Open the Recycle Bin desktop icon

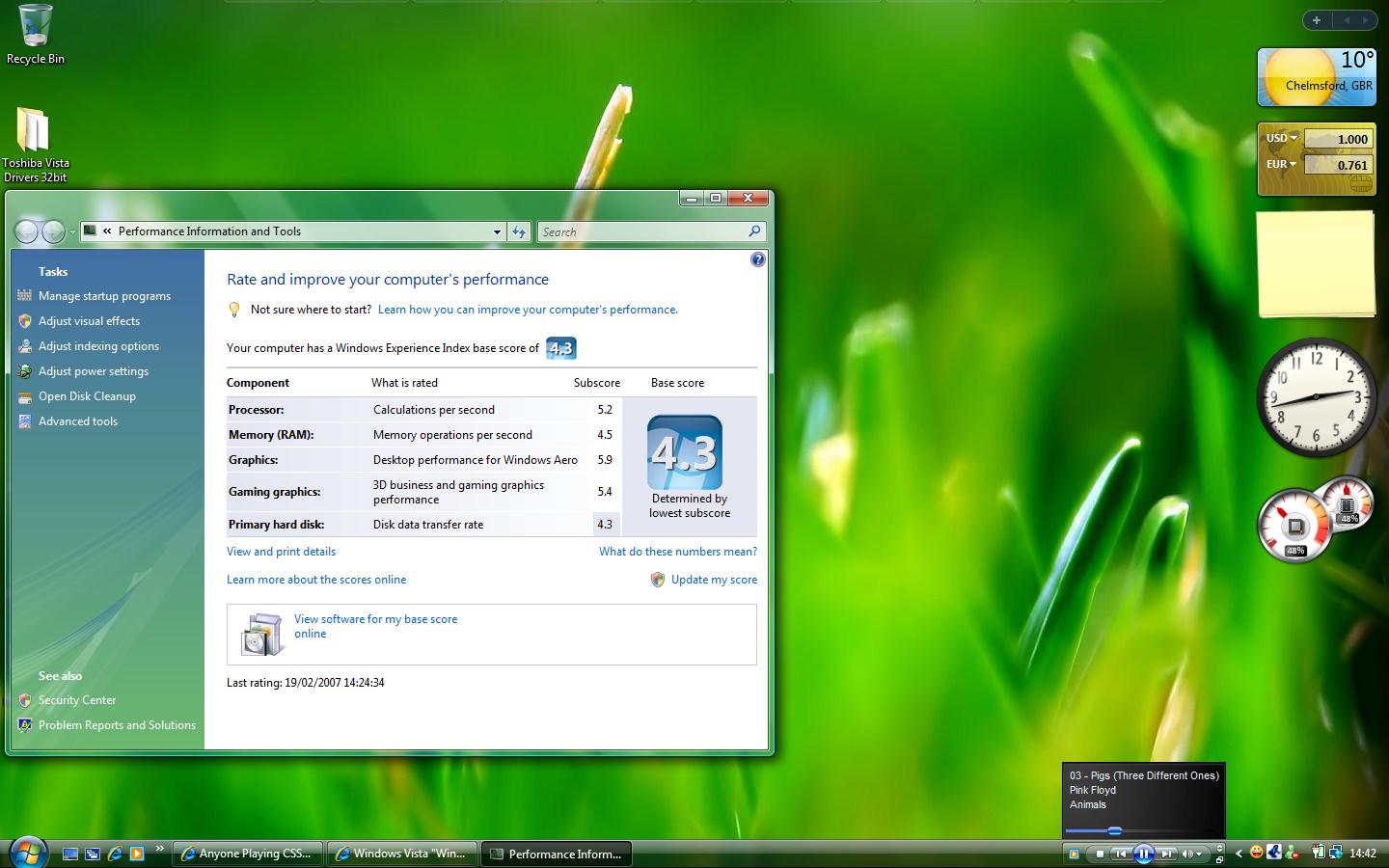[36, 35]
